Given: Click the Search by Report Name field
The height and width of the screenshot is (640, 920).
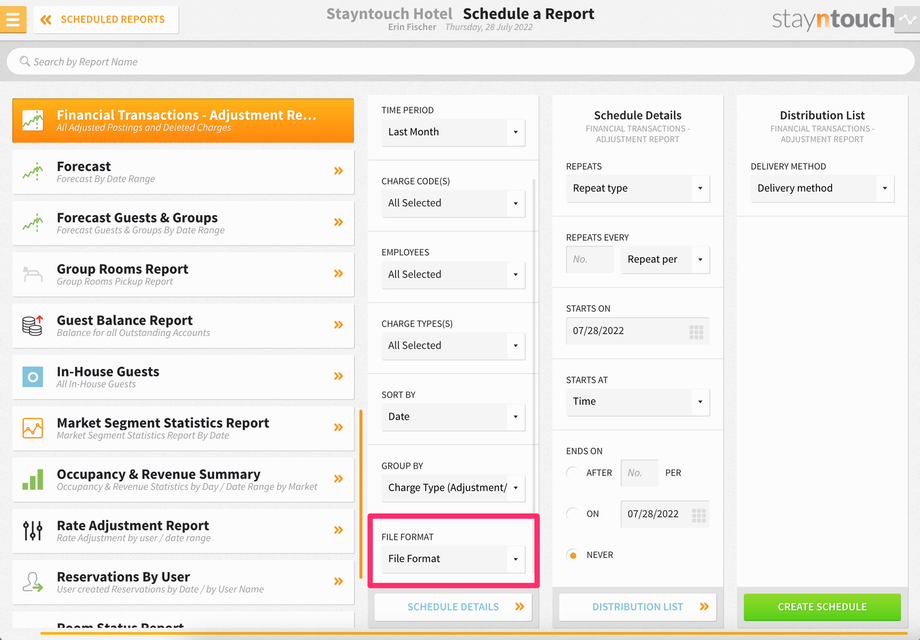Looking at the screenshot, I should click(x=460, y=61).
